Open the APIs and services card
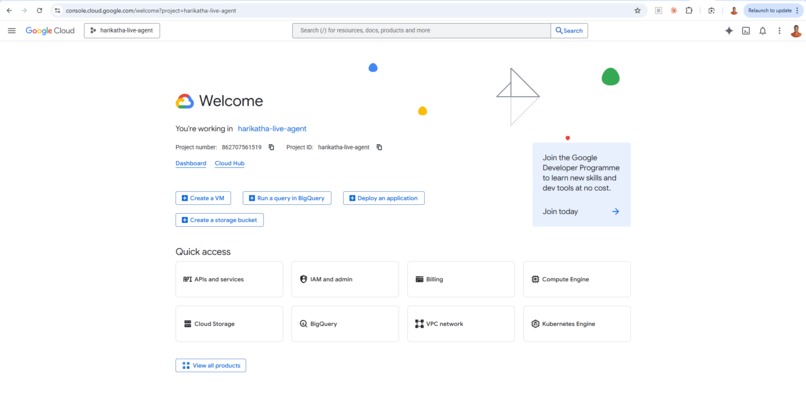This screenshot has width=806, height=410. 229,279
